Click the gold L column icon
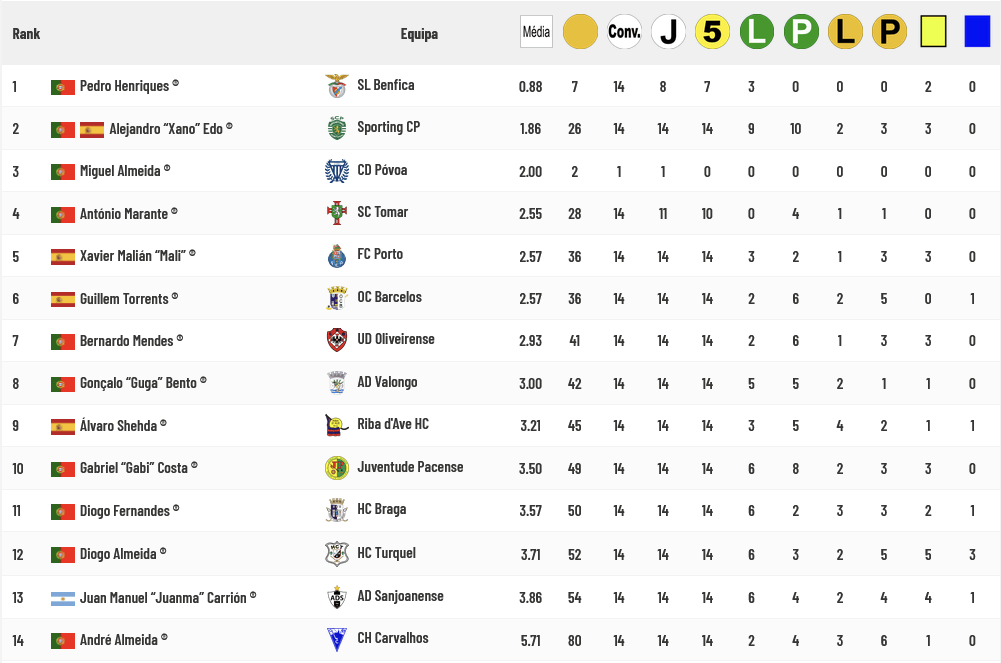This screenshot has width=1001, height=663. 845,32
